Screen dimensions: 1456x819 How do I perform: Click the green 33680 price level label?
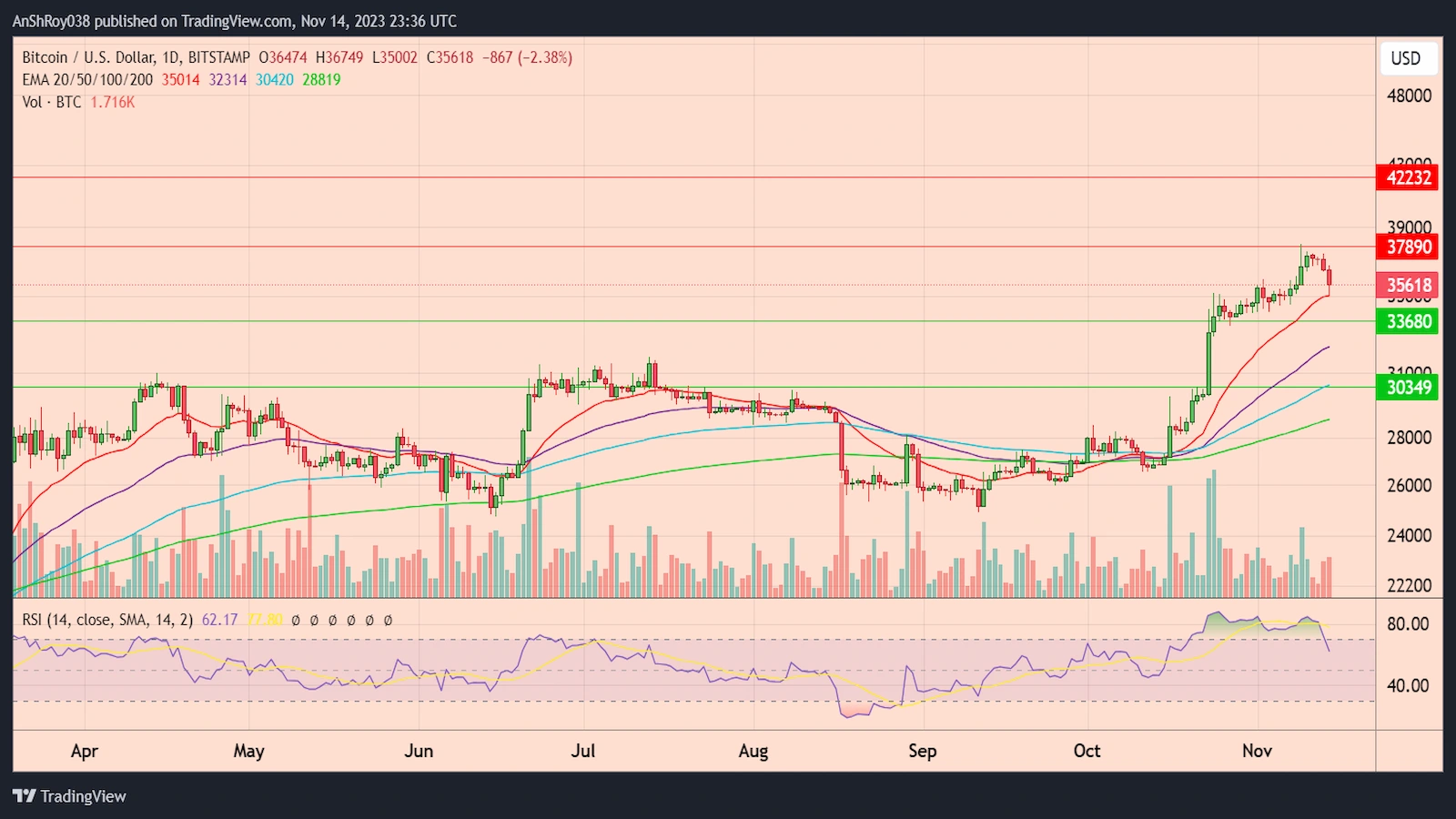tap(1406, 321)
